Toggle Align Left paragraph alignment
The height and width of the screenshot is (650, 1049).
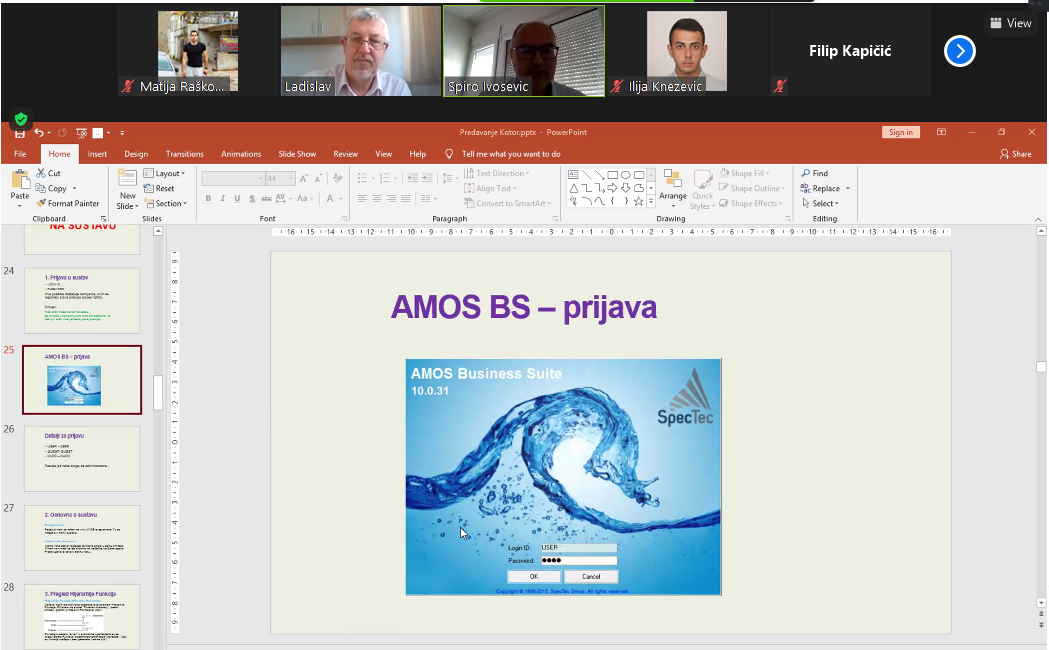click(x=362, y=199)
